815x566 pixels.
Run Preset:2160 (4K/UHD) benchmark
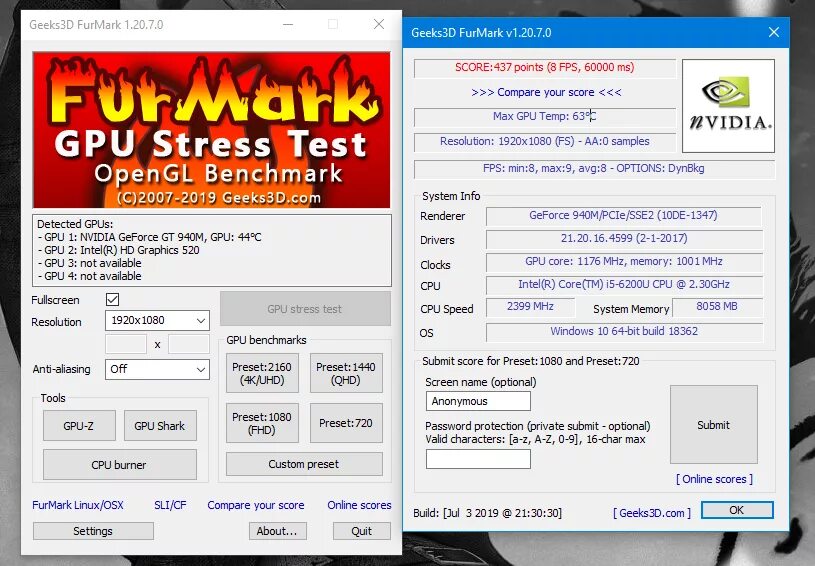262,373
